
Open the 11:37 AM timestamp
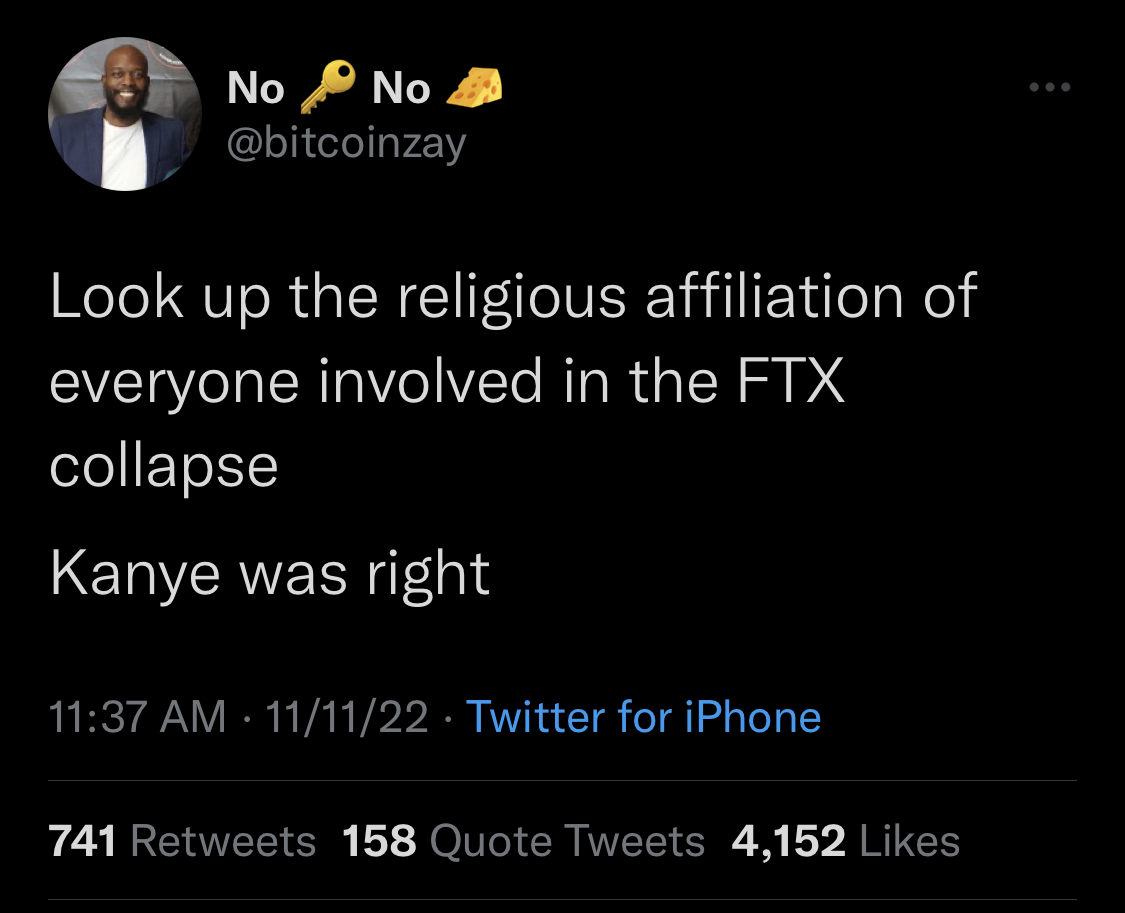[138, 717]
